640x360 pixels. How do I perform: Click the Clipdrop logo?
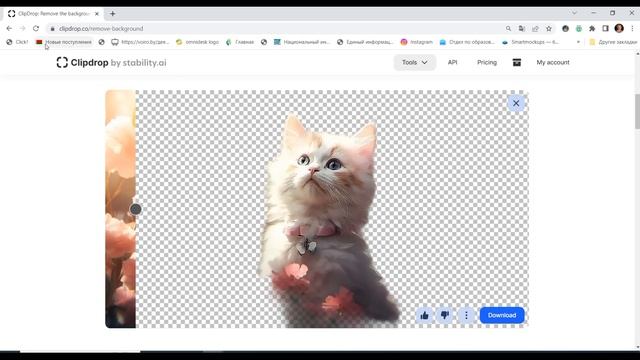point(111,62)
